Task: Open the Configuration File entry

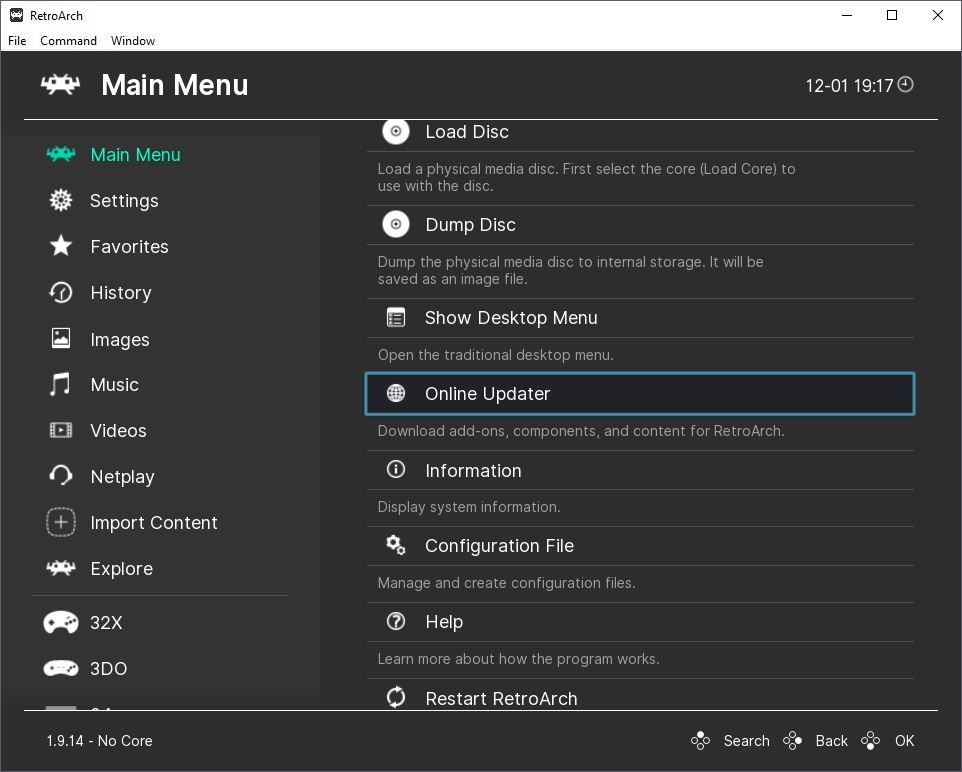Action: coord(499,545)
